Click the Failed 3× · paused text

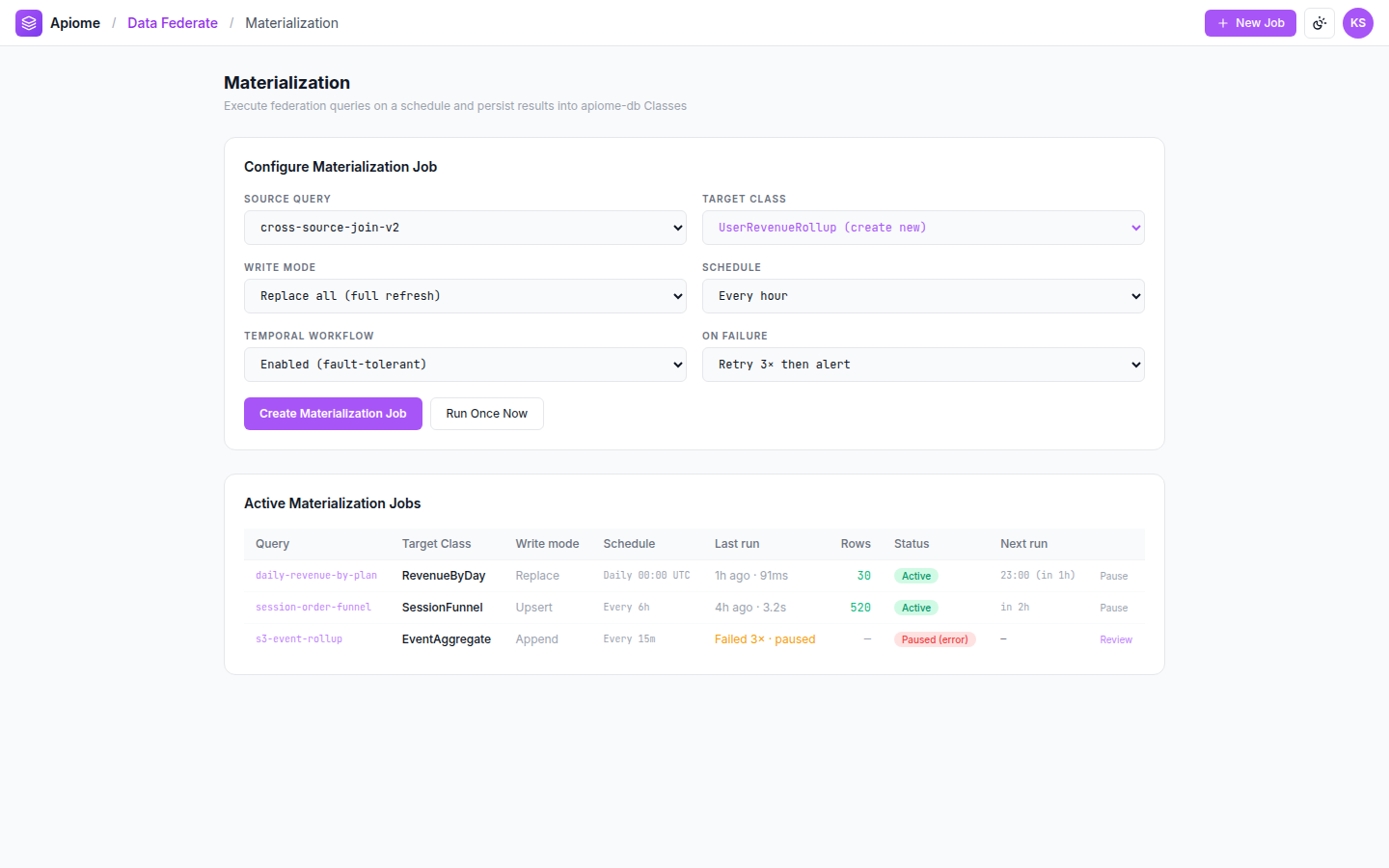tap(765, 639)
